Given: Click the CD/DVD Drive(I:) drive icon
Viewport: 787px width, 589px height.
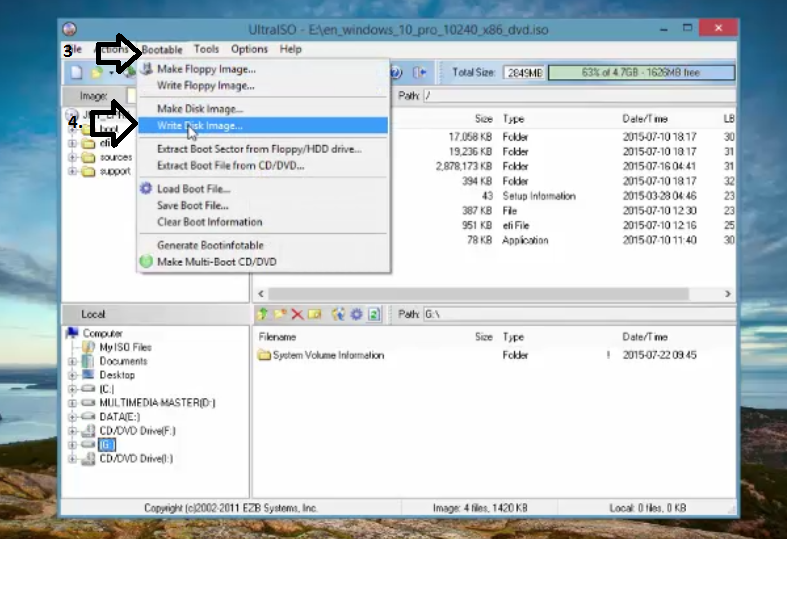Looking at the screenshot, I should [88, 459].
